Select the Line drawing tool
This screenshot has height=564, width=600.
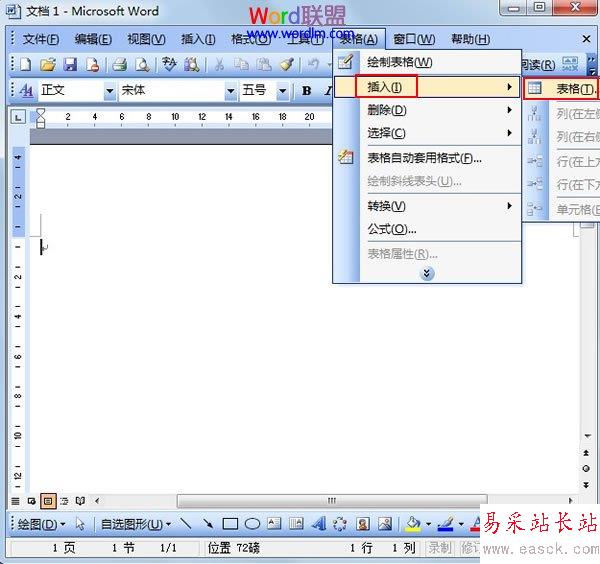click(186, 524)
